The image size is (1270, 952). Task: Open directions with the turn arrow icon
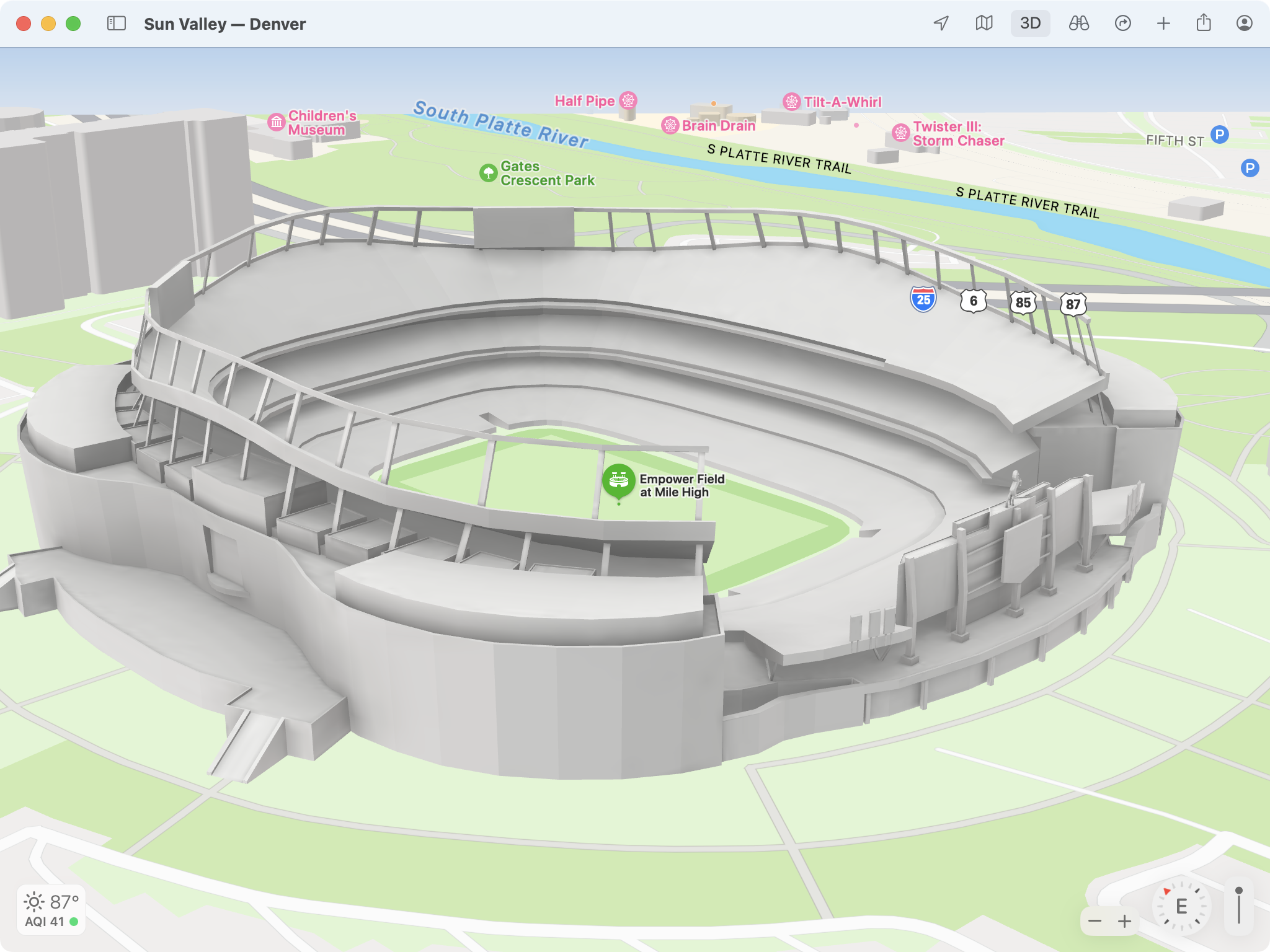click(1124, 24)
